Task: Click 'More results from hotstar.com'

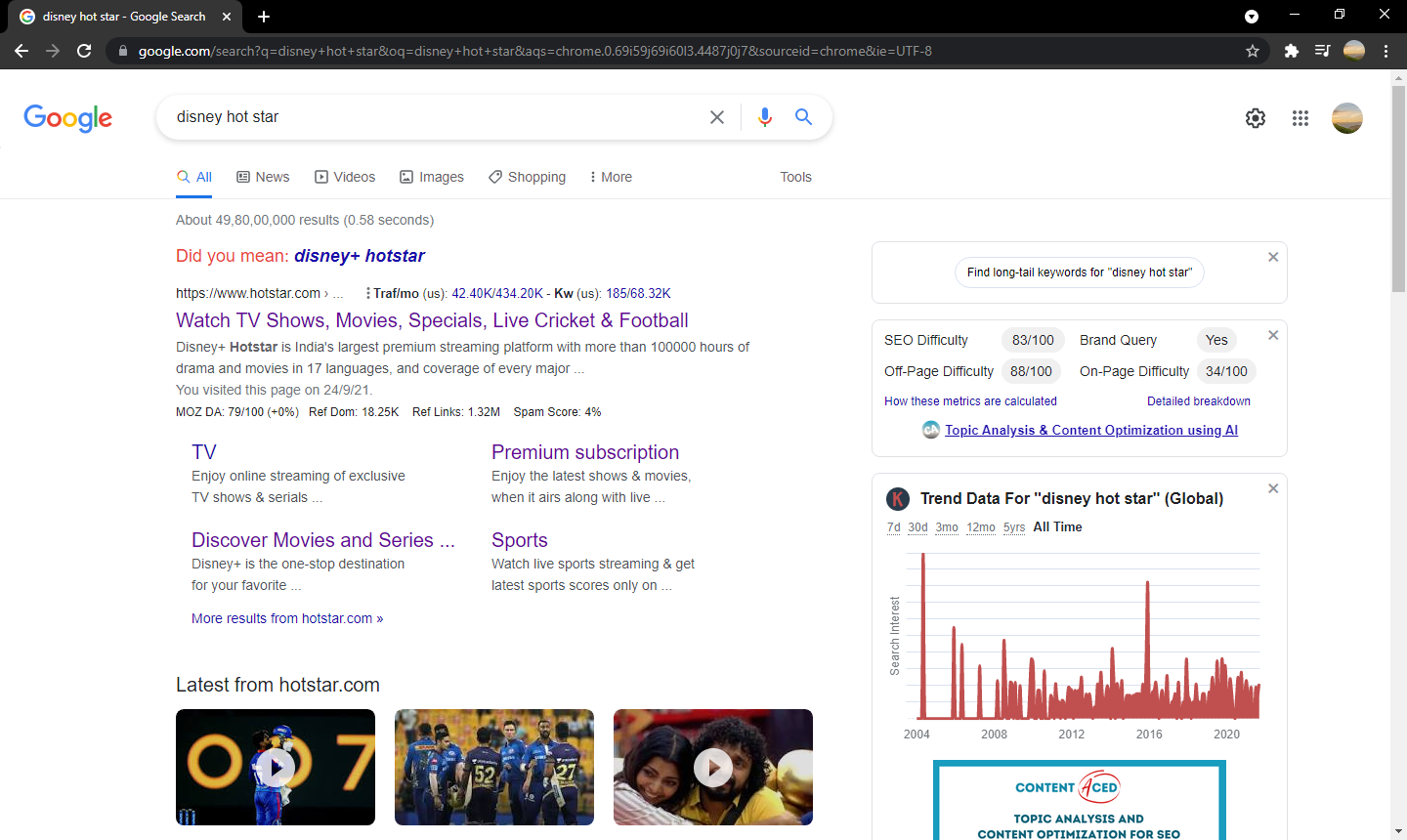Action: tap(287, 618)
